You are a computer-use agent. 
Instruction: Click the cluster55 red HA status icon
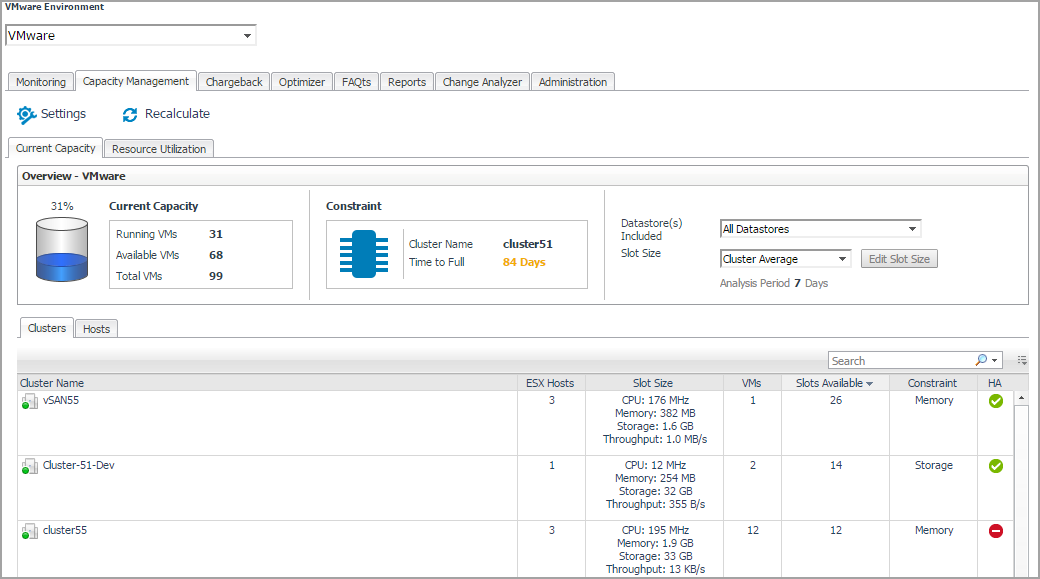click(x=995, y=531)
